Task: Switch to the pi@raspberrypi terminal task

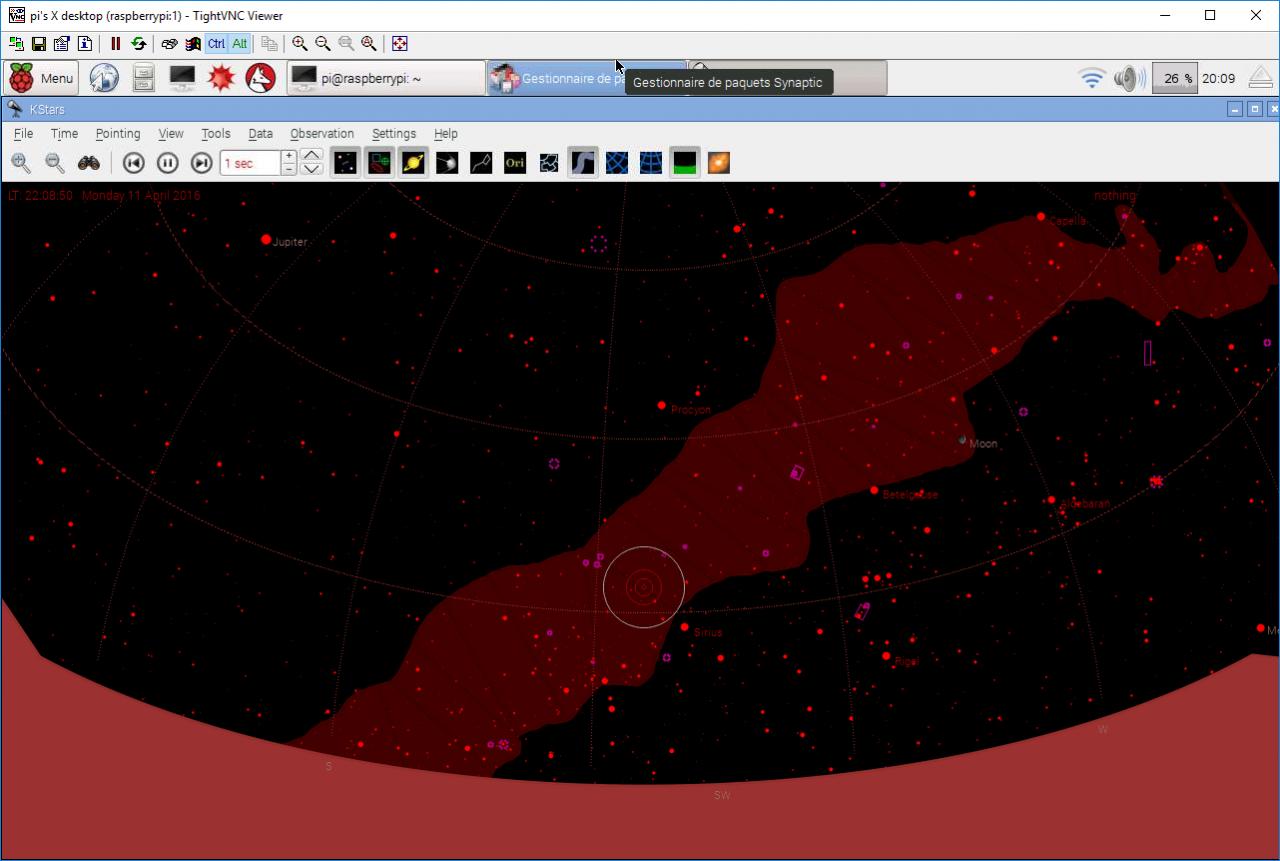Action: tap(386, 78)
